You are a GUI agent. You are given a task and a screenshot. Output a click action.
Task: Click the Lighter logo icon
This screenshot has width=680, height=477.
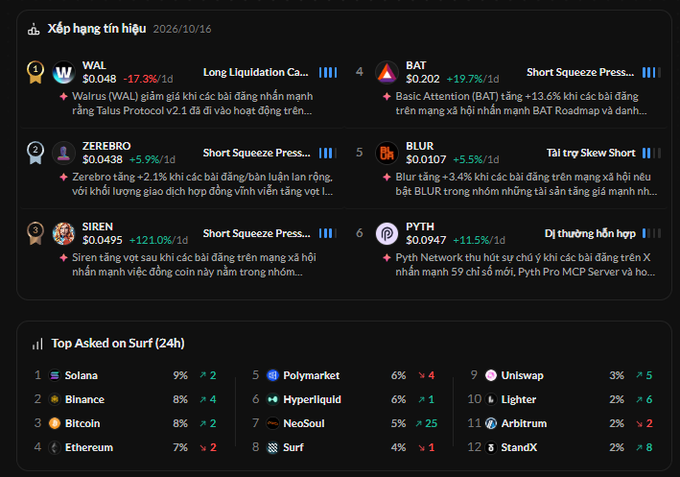click(491, 399)
